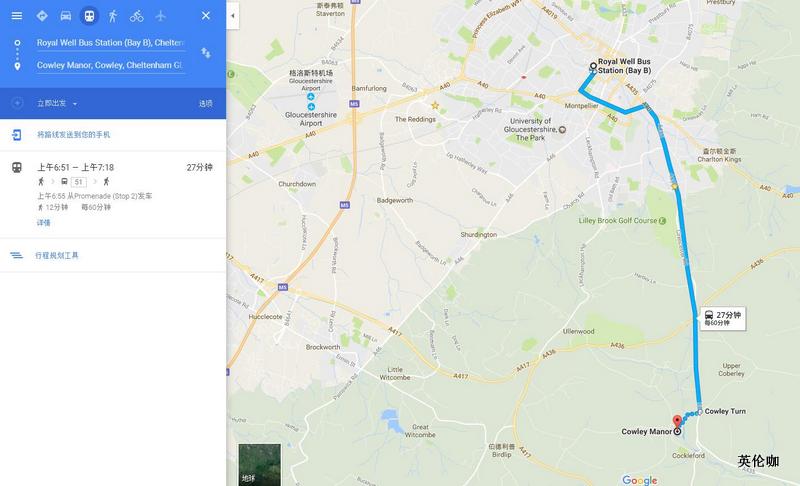
Task: Collapse the side panel with arrow tab
Action: pos(233,16)
